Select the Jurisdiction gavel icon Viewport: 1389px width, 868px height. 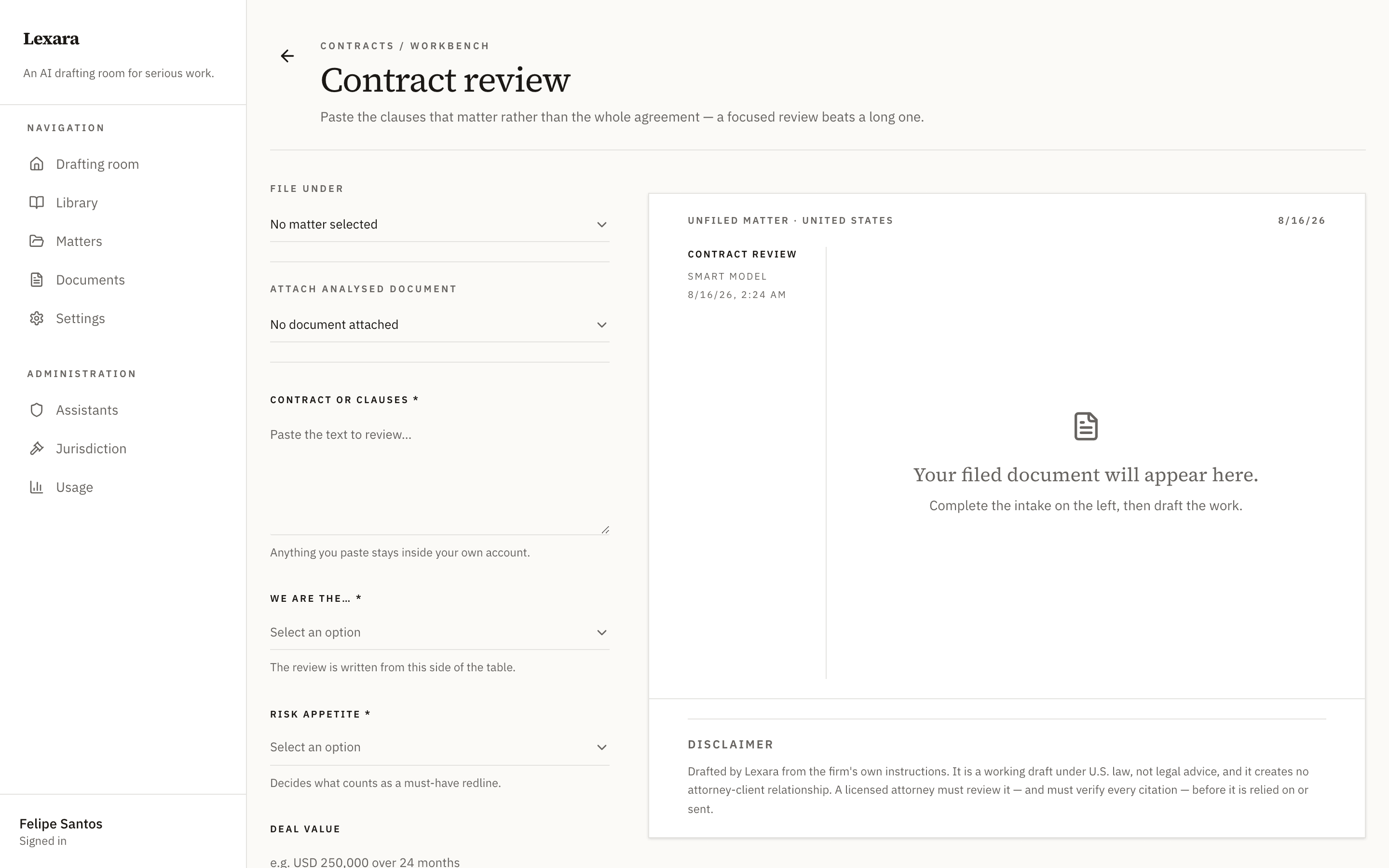pyautogui.click(x=37, y=448)
